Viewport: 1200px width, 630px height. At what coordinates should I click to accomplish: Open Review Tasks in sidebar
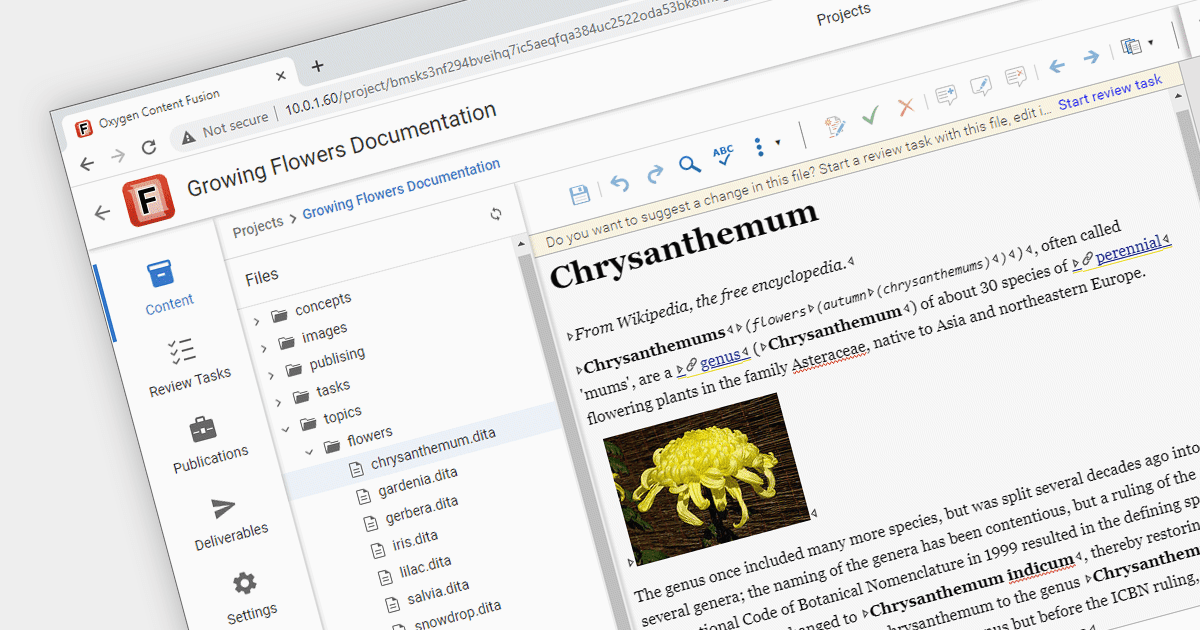click(x=188, y=367)
